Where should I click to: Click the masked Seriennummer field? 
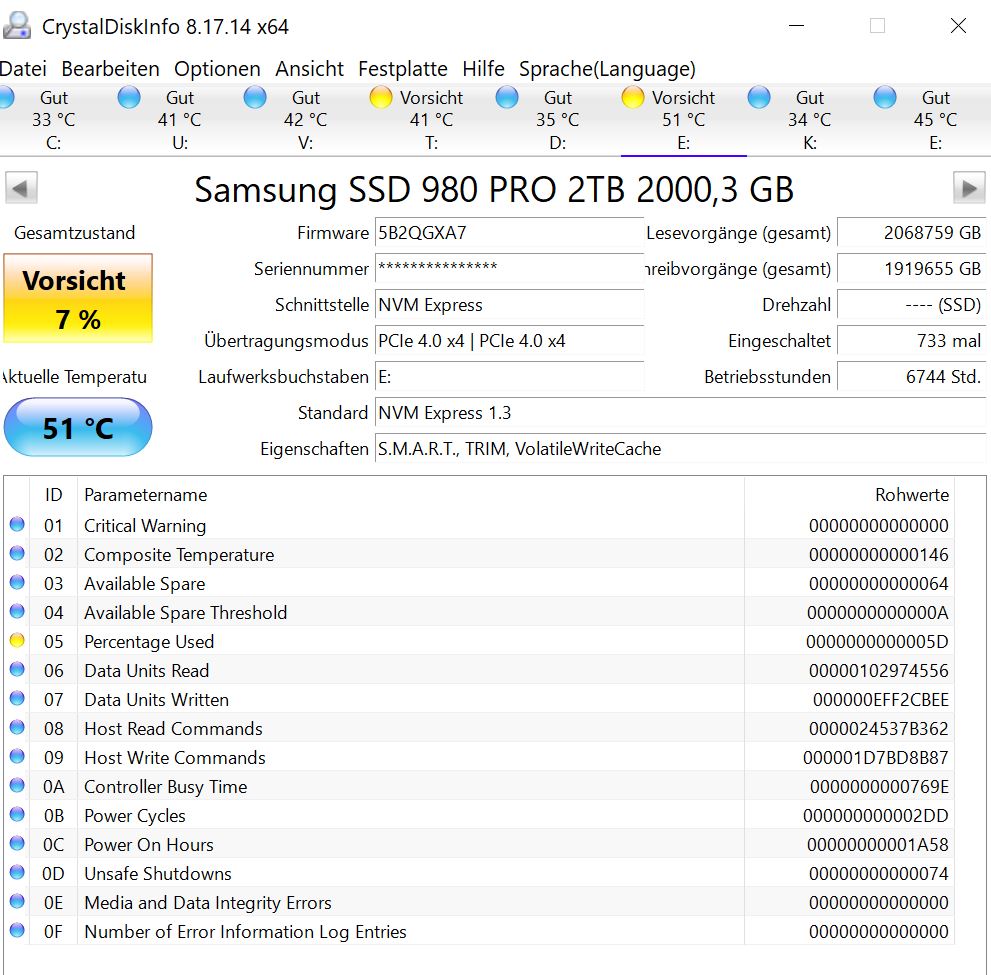click(x=509, y=269)
